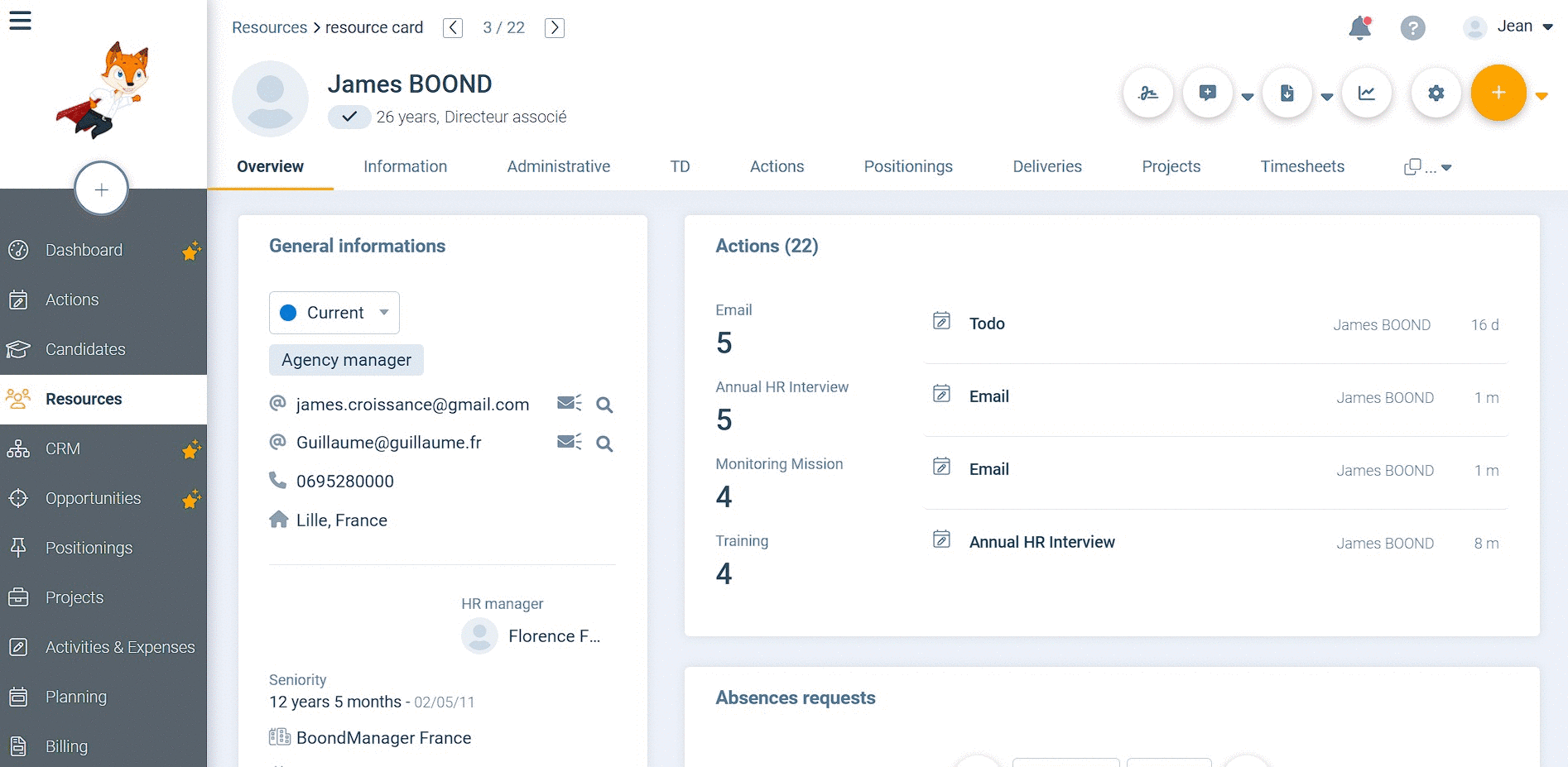Screen dimensions: 1568x767
Task: Send email to james.croissance@gmail.com icon
Action: click(x=569, y=403)
